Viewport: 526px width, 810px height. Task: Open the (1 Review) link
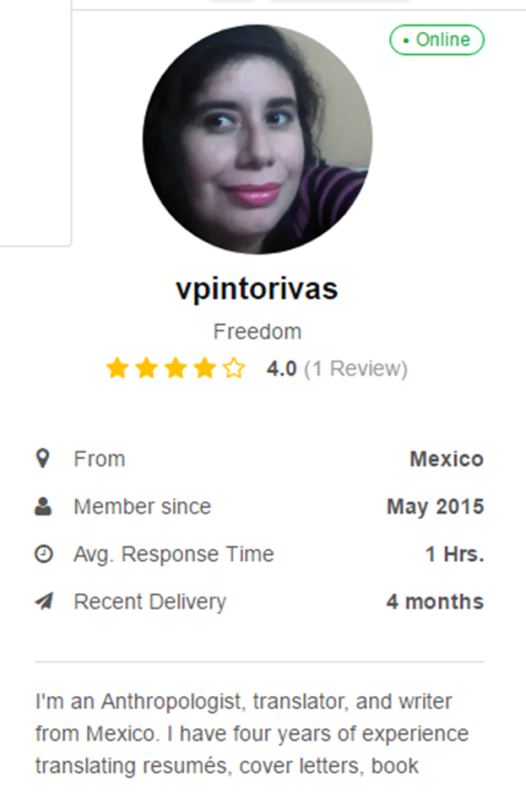[356, 369]
